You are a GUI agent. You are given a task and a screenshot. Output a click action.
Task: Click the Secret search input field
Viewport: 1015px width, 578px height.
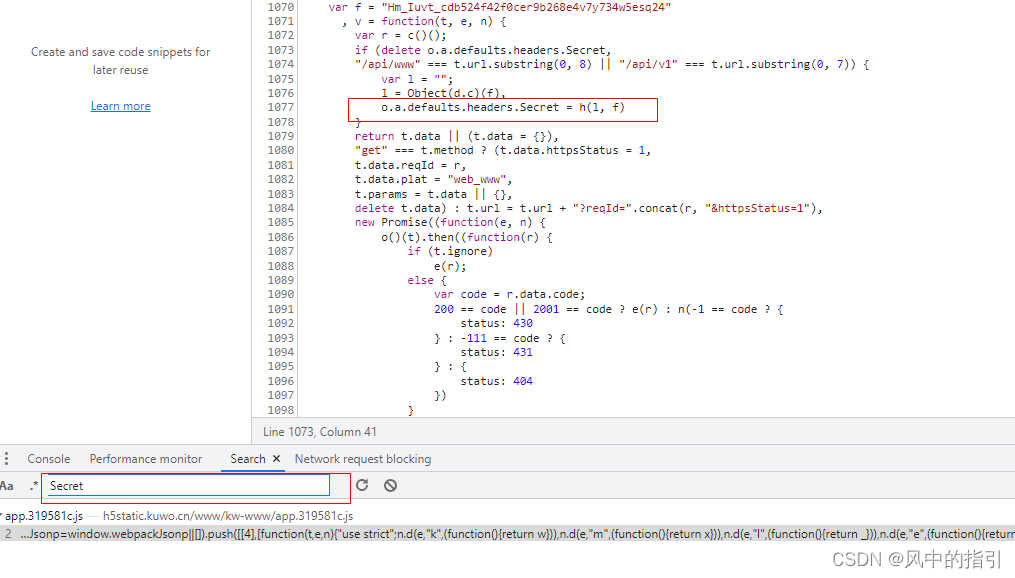tap(188, 486)
